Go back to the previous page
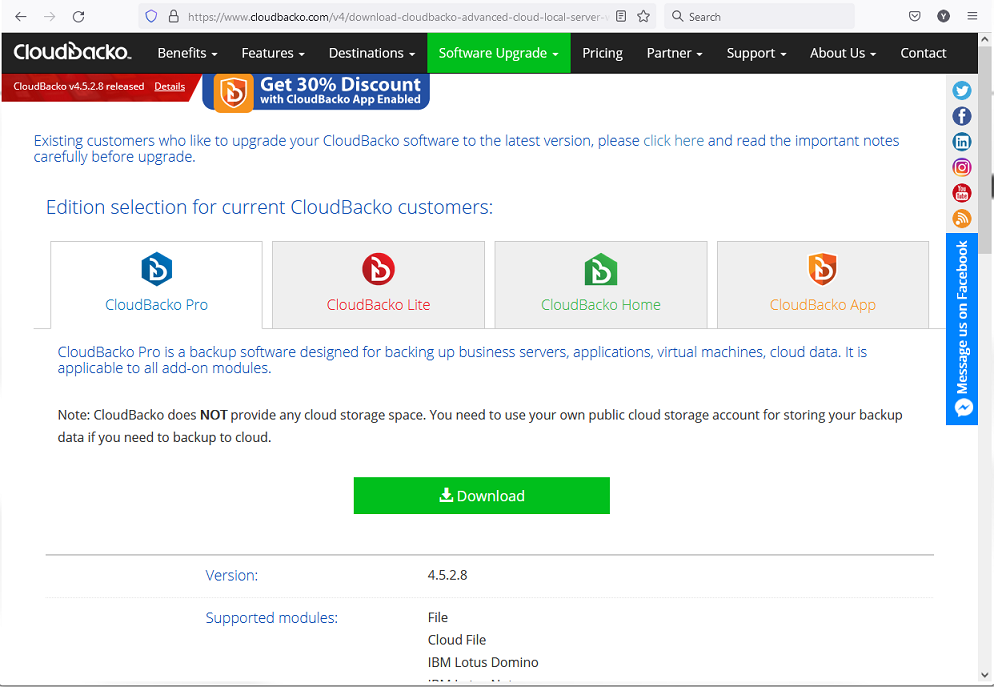994x687 pixels. point(20,16)
